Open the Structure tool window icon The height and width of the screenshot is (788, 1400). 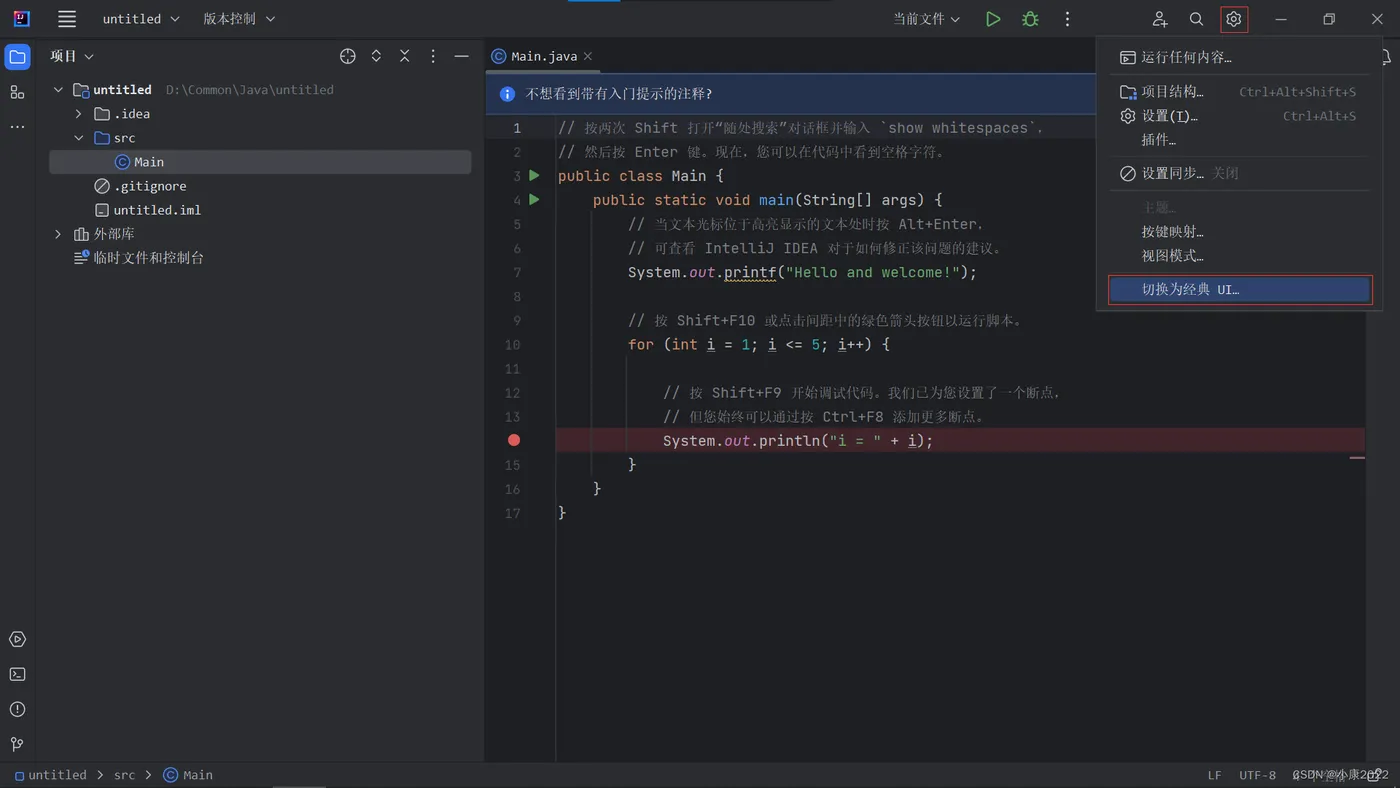[17, 92]
